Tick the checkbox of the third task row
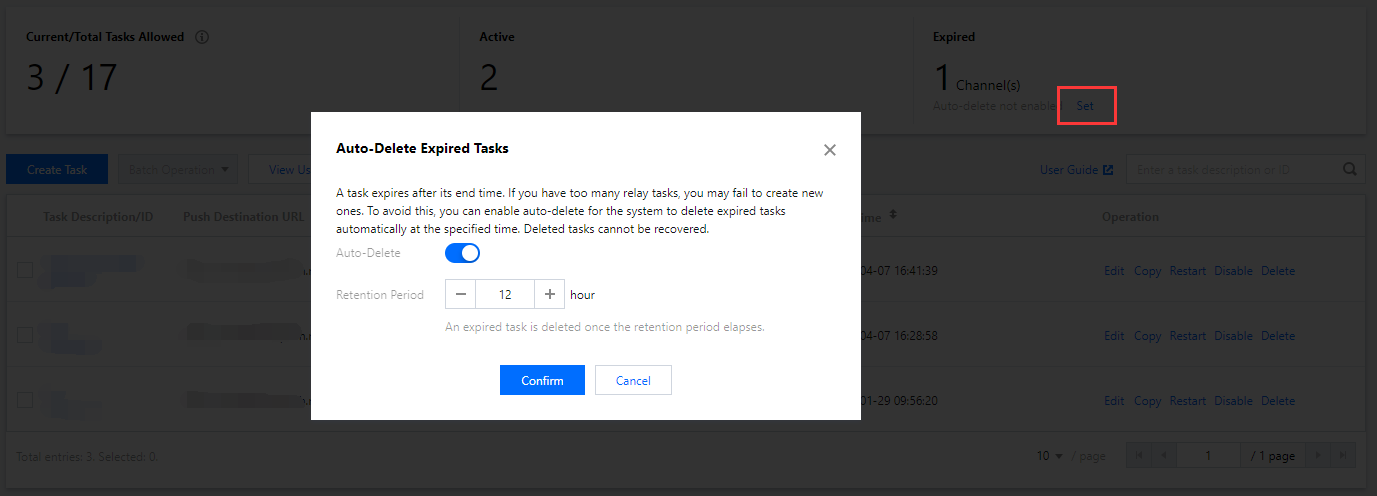 pyautogui.click(x=25, y=401)
